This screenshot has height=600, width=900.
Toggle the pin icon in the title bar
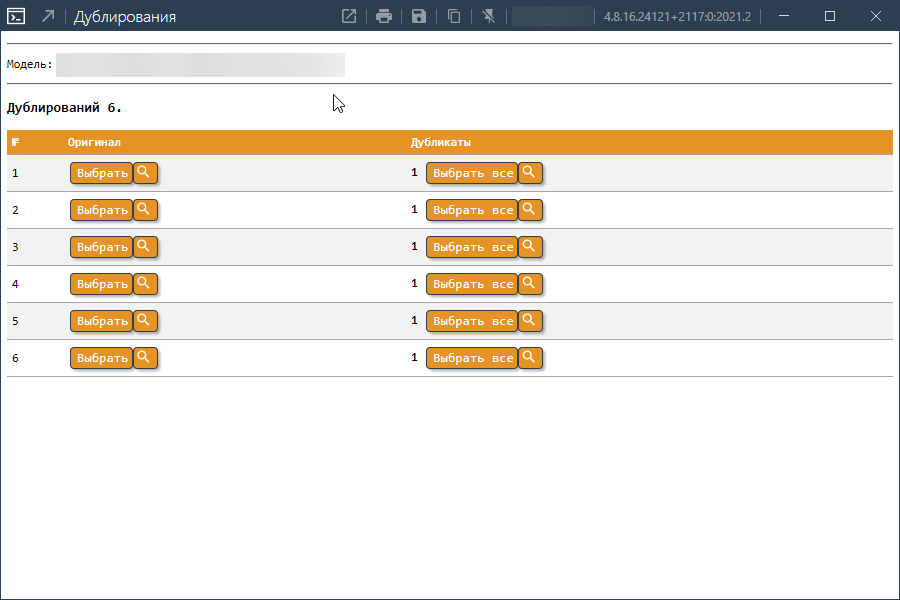point(489,16)
